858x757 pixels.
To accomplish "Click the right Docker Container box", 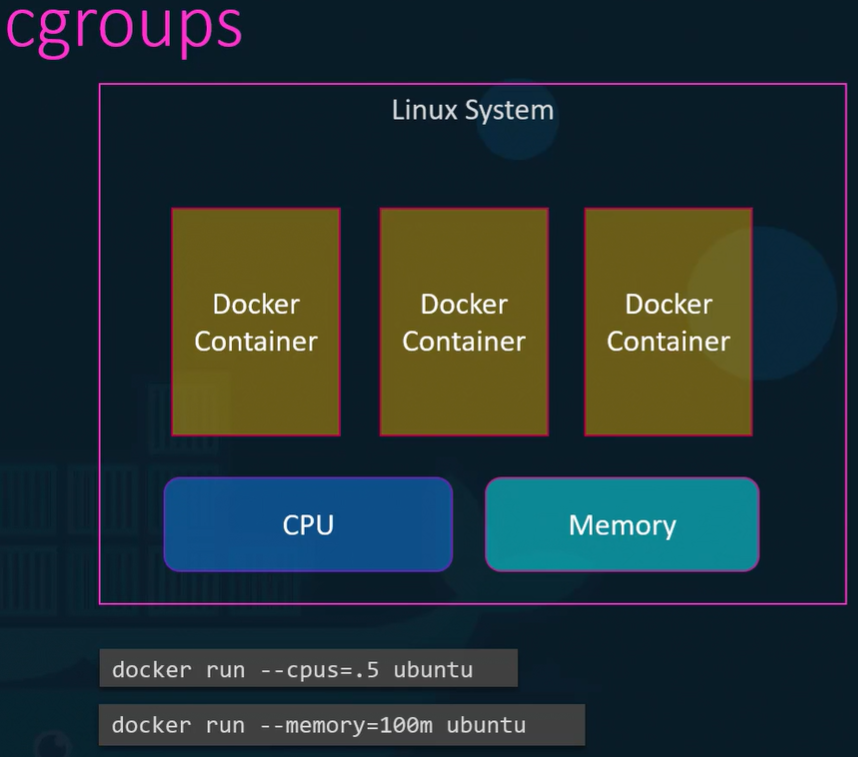I will pyautogui.click(x=669, y=322).
